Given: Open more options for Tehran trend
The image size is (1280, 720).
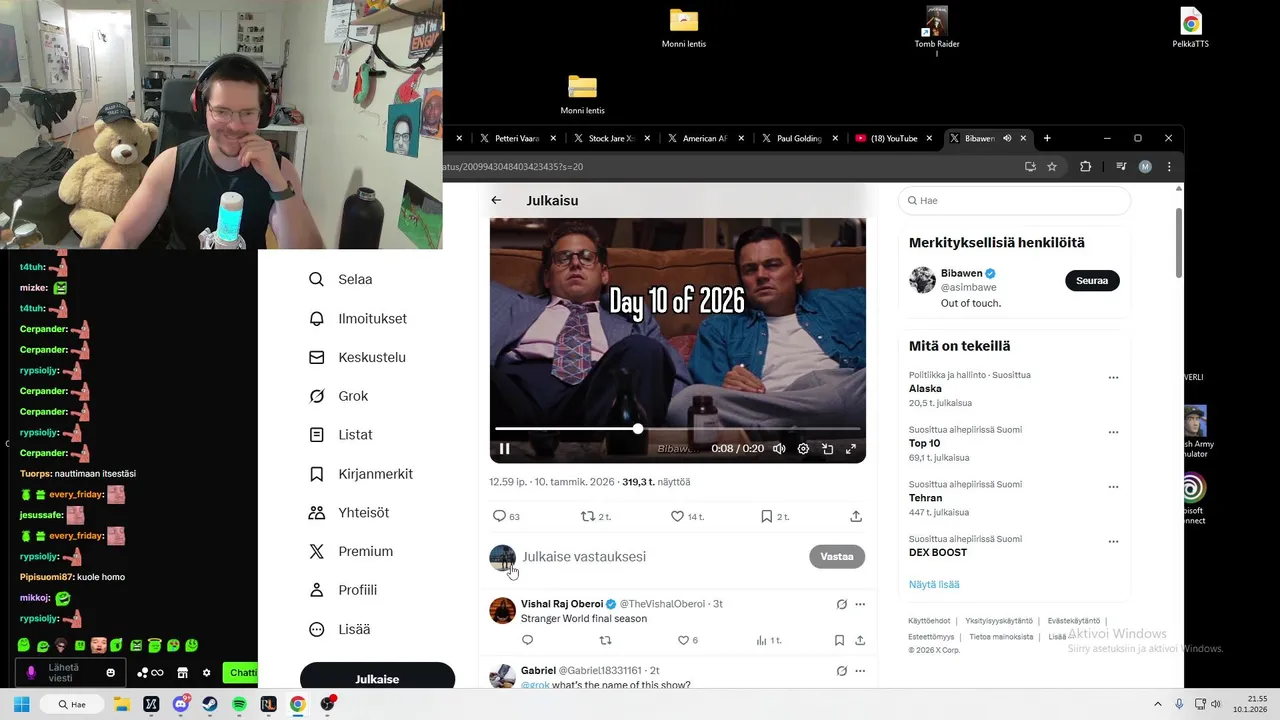Looking at the screenshot, I should point(1113,487).
